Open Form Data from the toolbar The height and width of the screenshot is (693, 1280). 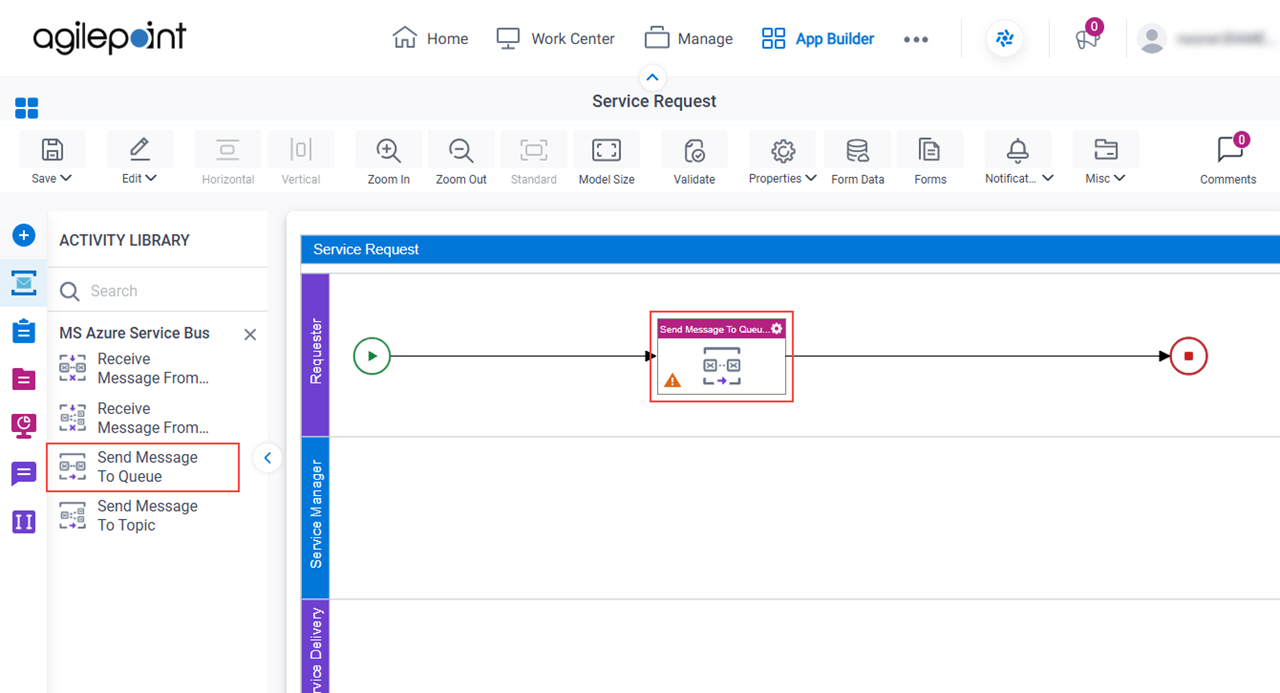[x=857, y=150]
